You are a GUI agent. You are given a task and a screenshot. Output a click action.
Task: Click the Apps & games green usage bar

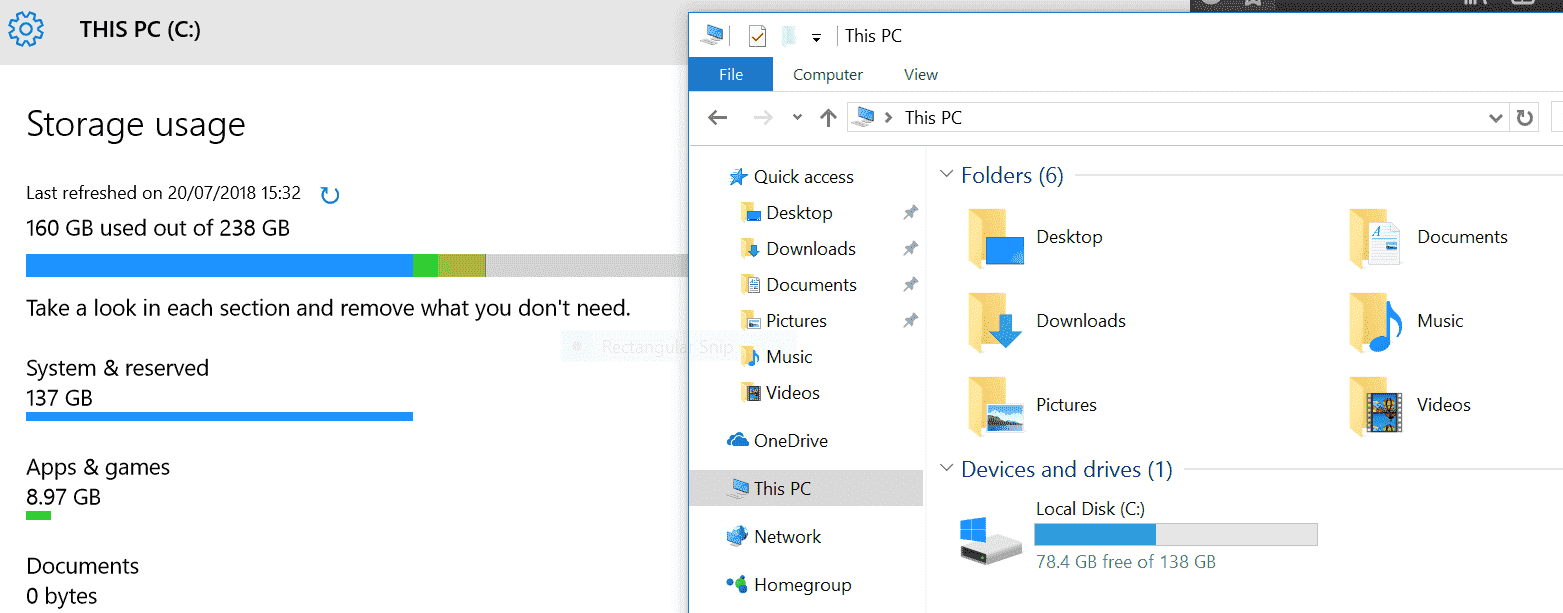[38, 515]
